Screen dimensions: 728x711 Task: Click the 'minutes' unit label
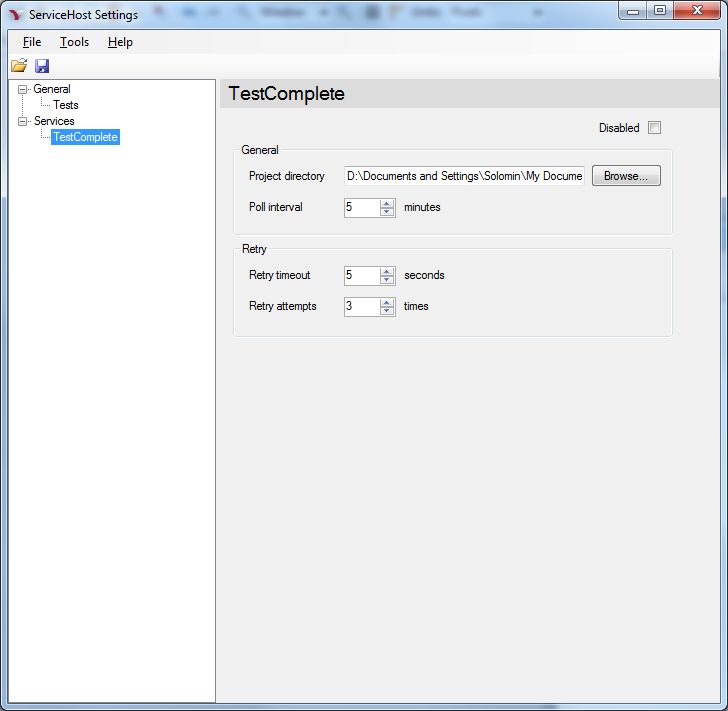(422, 207)
